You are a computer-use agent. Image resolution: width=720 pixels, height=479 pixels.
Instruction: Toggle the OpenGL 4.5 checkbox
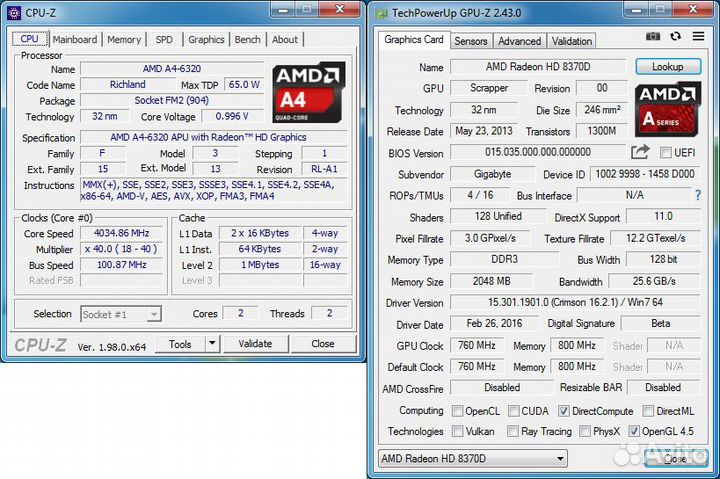click(x=634, y=431)
